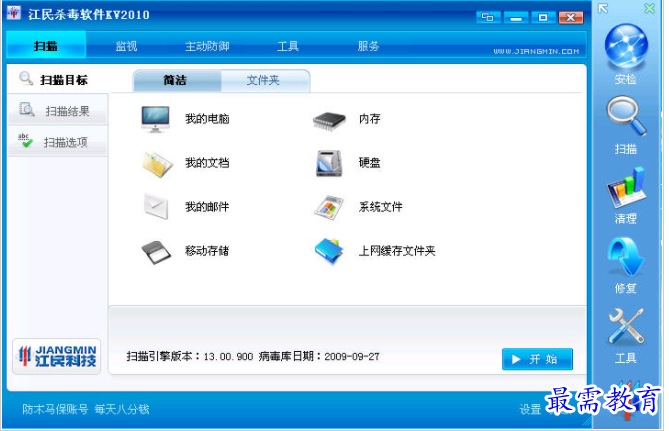Open the 安检 globe icon in sidebar
The image size is (669, 431).
click(x=626, y=47)
